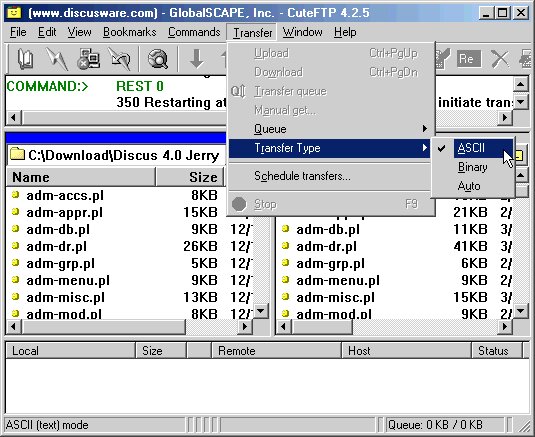Expand the Transfer Type submenu
Screen dimensions: 535x437
(330, 148)
